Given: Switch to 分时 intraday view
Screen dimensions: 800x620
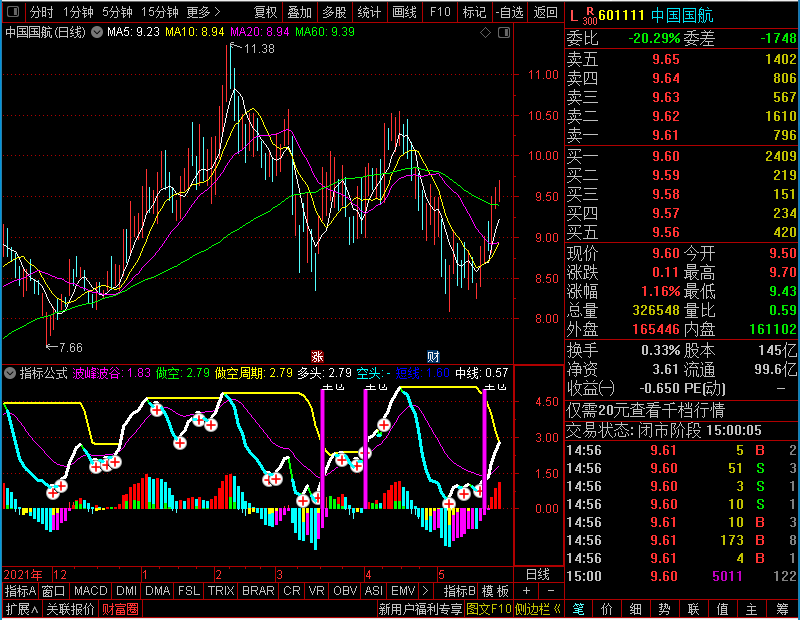Looking at the screenshot, I should pos(41,12).
